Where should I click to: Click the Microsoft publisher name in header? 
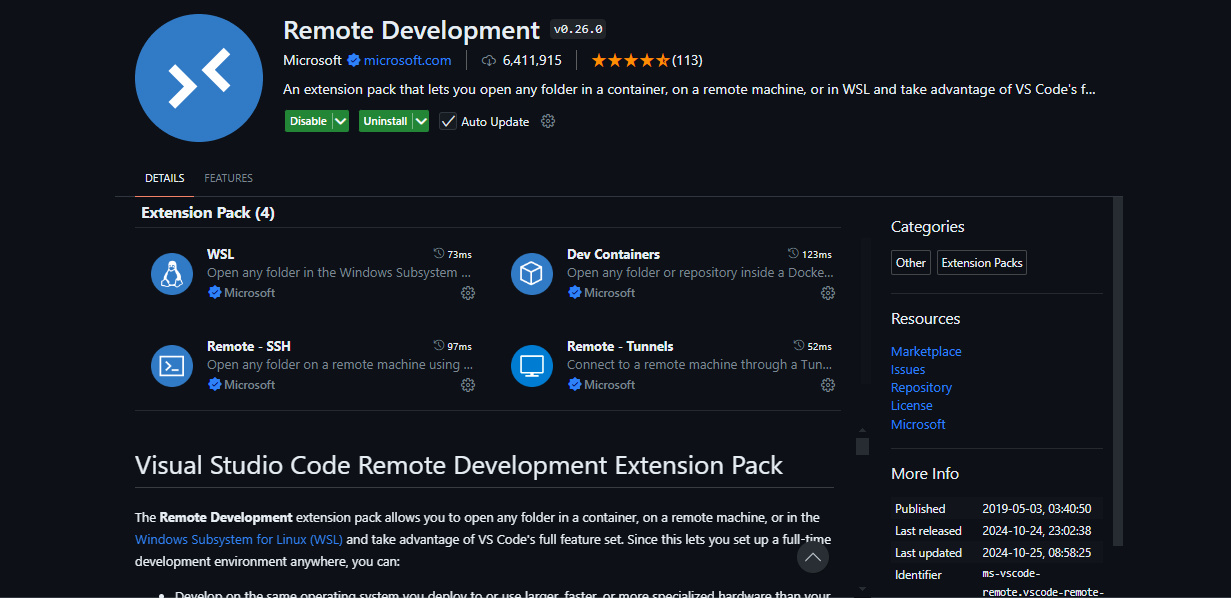pyautogui.click(x=312, y=60)
